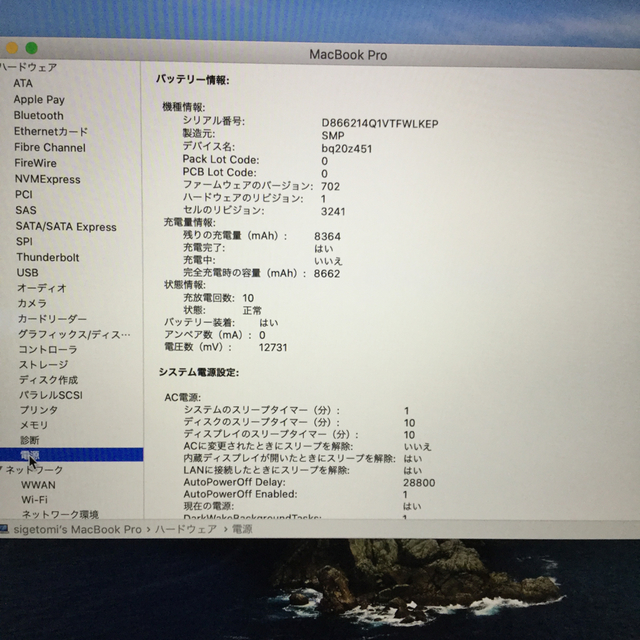Choose the Thunderbolt sidebar item
This screenshot has width=640, height=640.
point(48,258)
